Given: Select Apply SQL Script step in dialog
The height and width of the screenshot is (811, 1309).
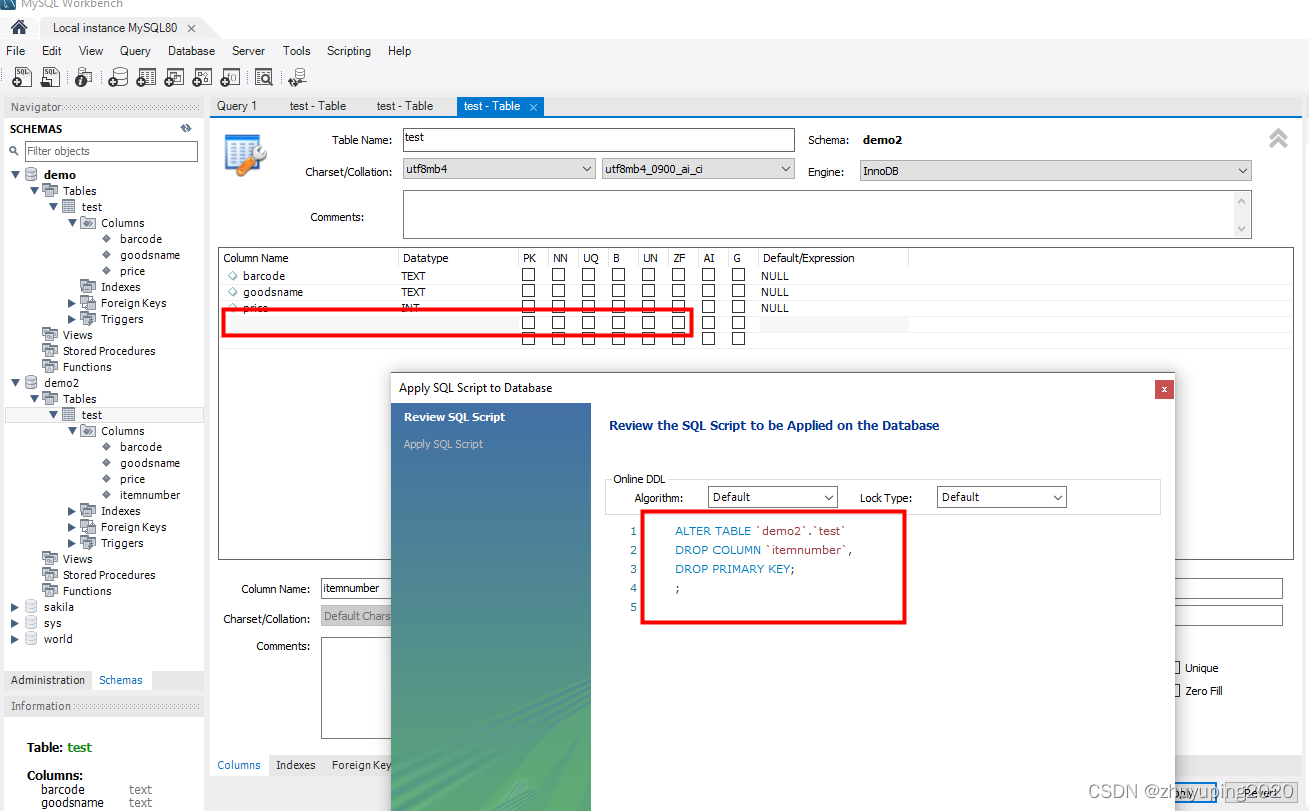Looking at the screenshot, I should coord(443,444).
